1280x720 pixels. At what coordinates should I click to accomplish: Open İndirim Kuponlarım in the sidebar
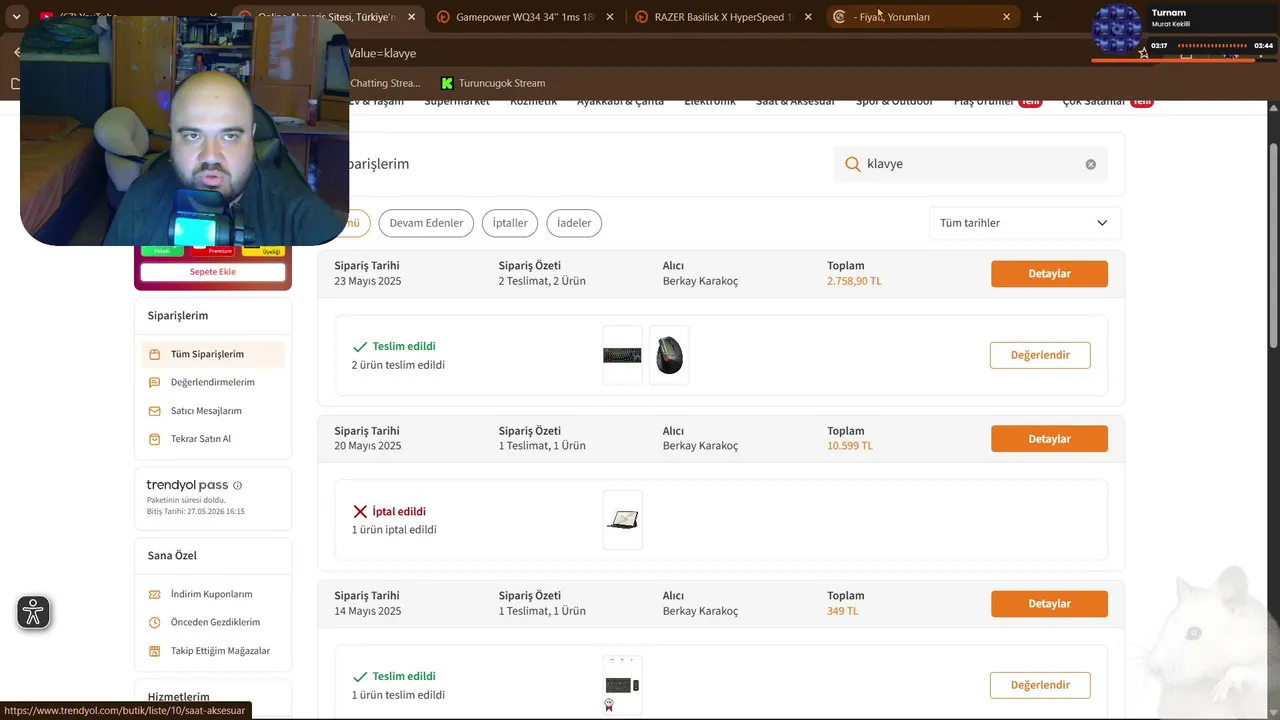213,594
